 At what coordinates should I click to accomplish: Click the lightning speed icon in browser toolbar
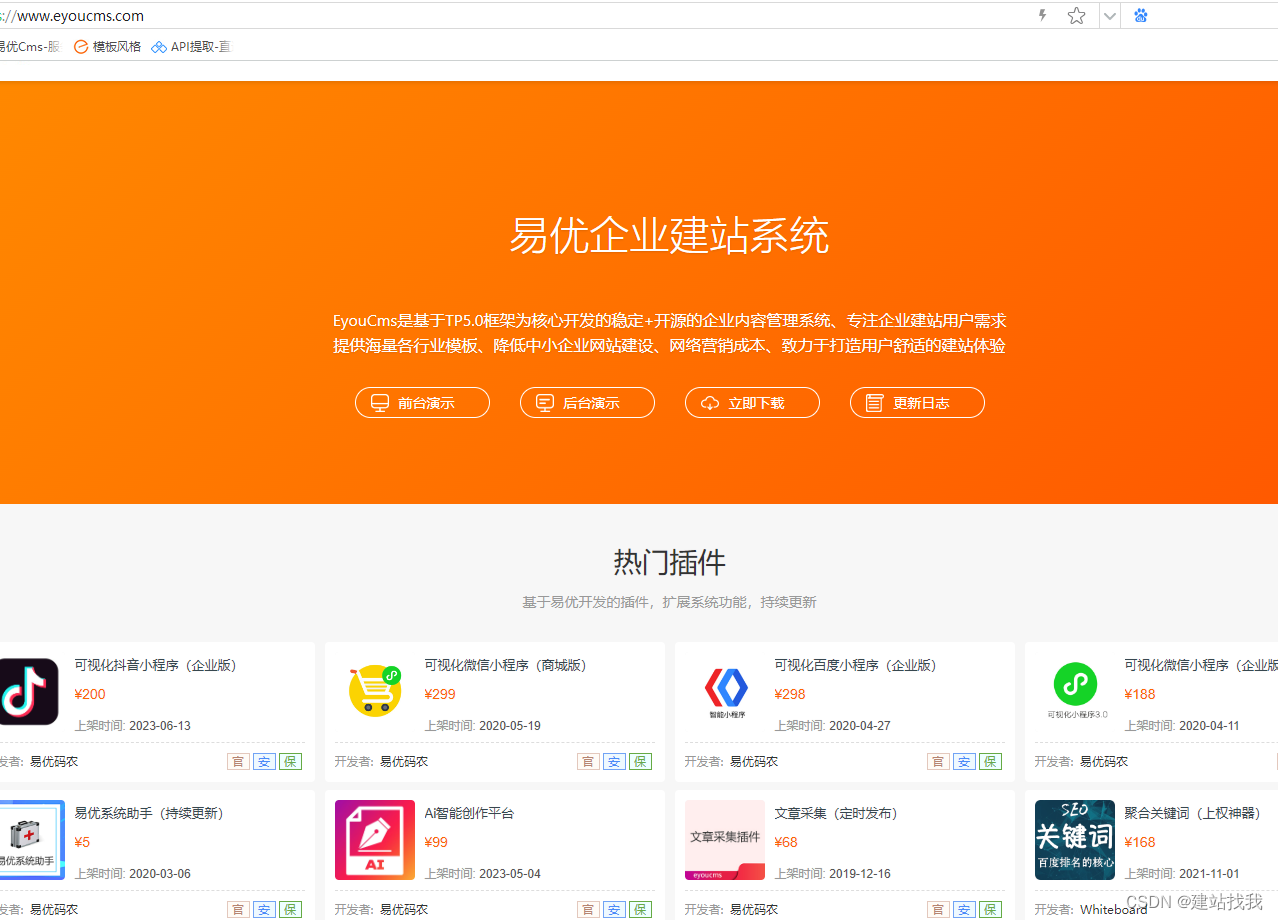tap(1041, 15)
